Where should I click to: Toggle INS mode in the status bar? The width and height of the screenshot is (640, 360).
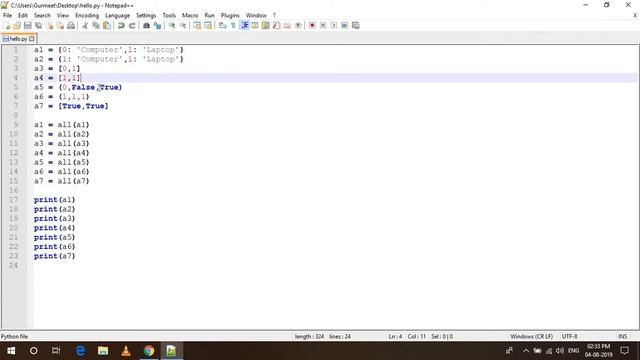(x=622, y=336)
